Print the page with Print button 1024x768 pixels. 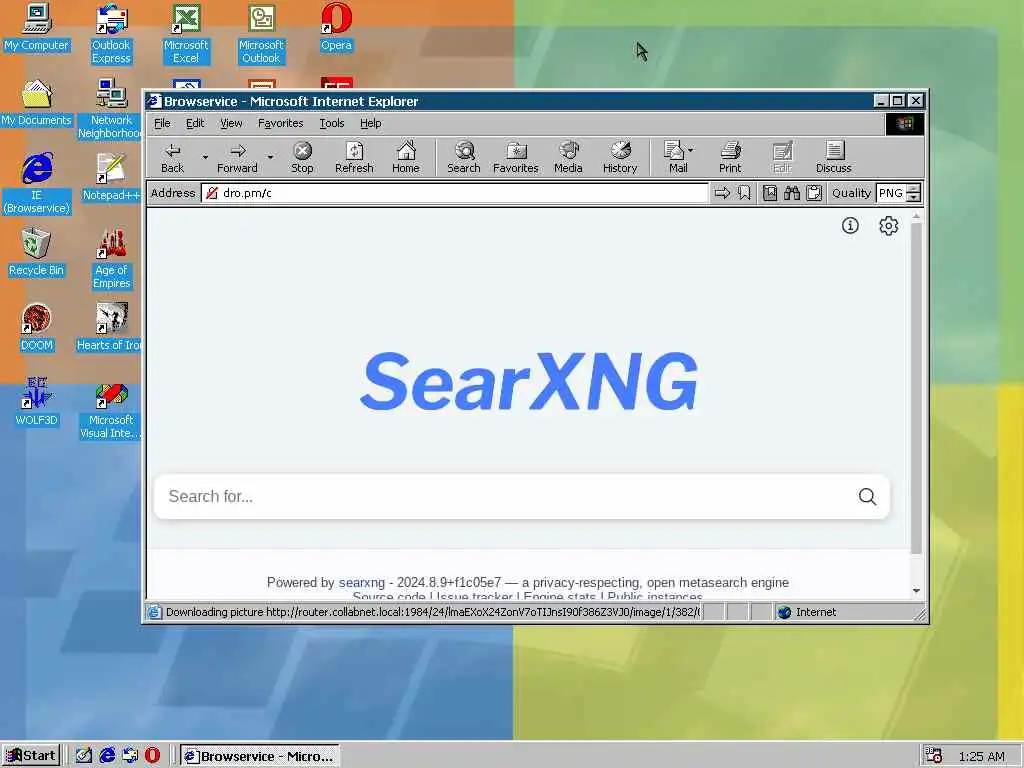point(730,157)
